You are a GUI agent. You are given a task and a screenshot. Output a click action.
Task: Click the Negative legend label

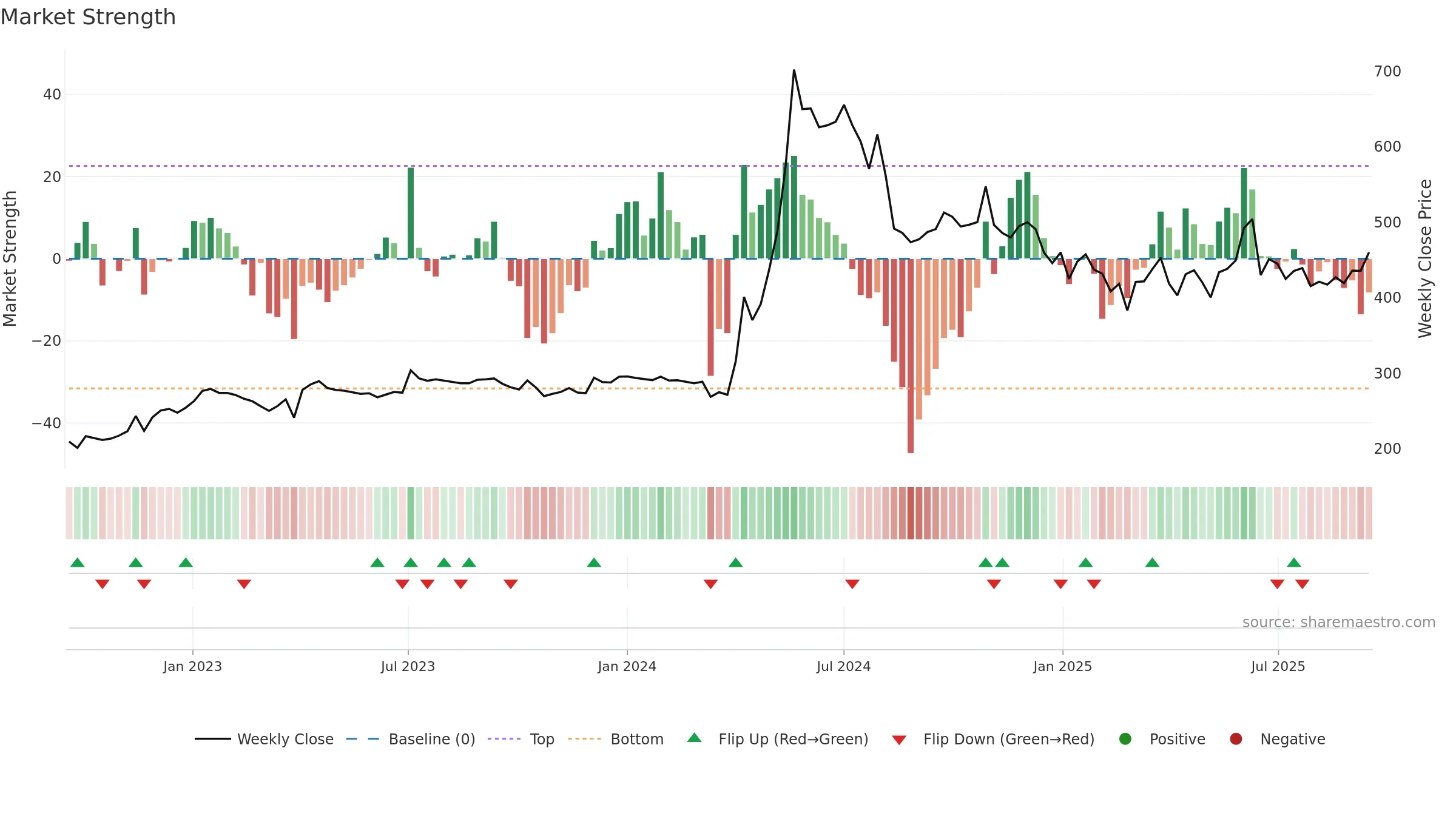1292,739
